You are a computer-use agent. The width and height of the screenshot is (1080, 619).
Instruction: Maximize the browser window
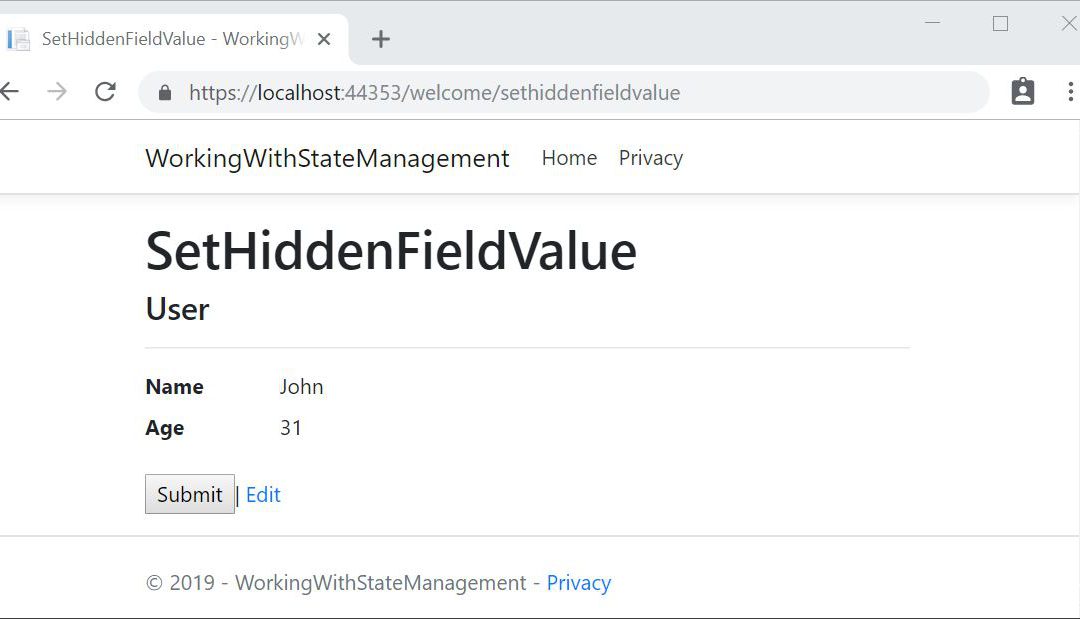[1000, 23]
